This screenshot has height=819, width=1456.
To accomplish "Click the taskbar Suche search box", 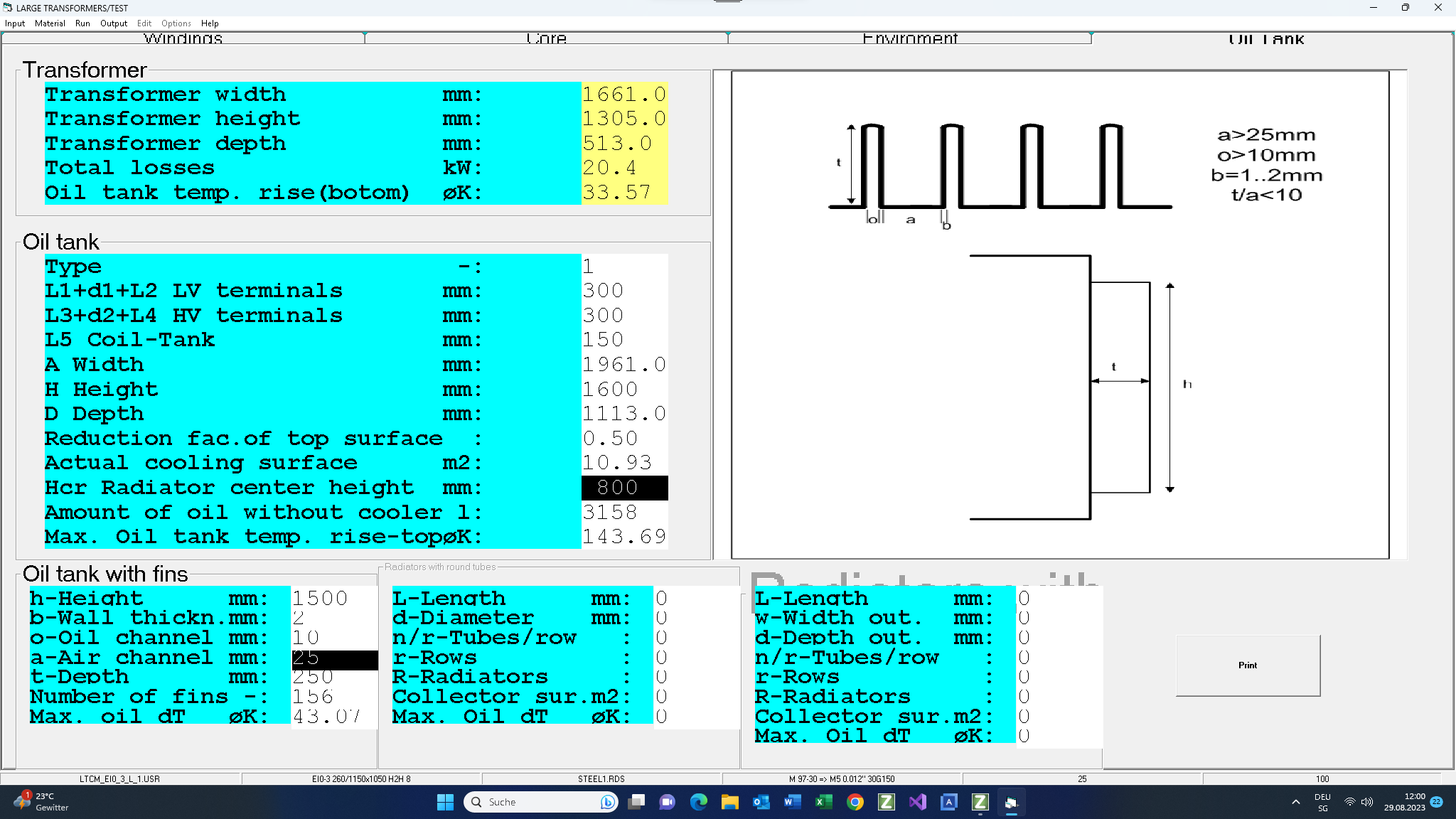I will (540, 802).
